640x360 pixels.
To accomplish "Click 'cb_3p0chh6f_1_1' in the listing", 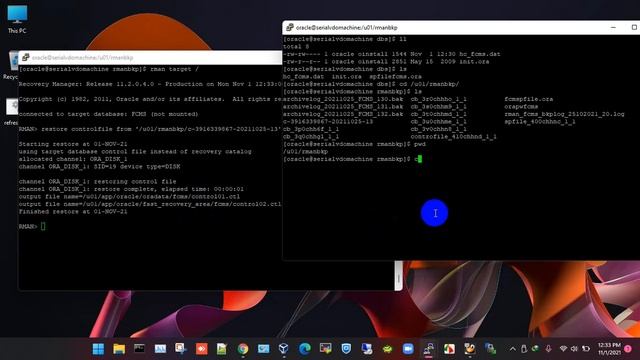I will tap(311, 129).
